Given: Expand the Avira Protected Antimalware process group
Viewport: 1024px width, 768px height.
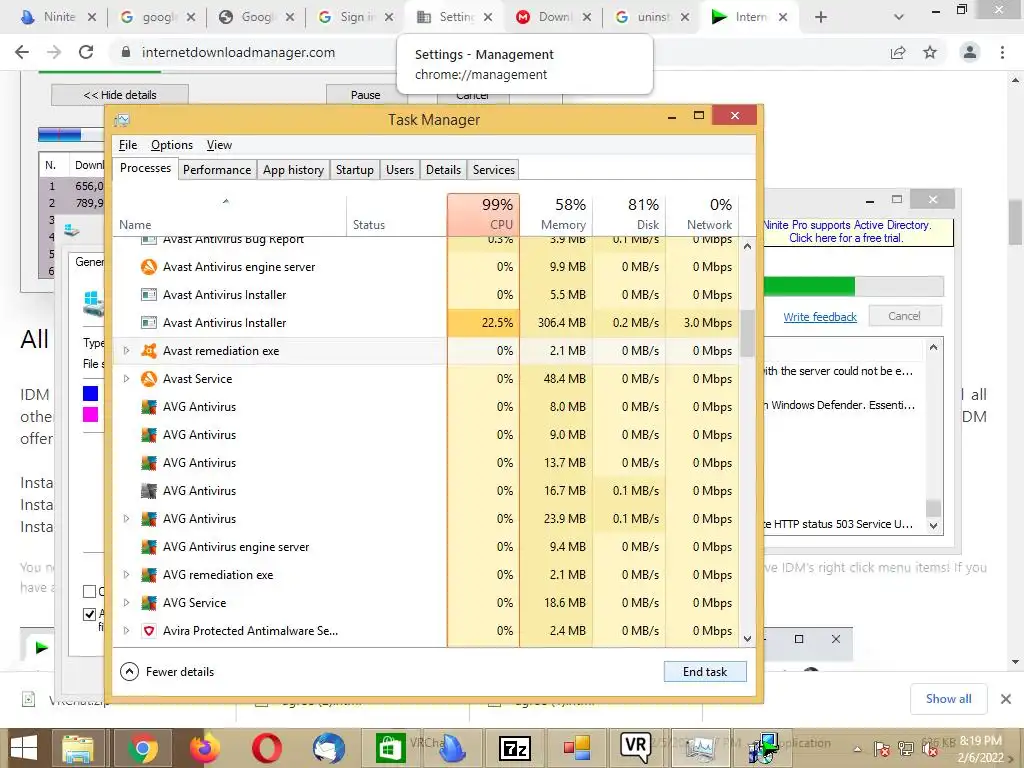Looking at the screenshot, I should tap(127, 631).
